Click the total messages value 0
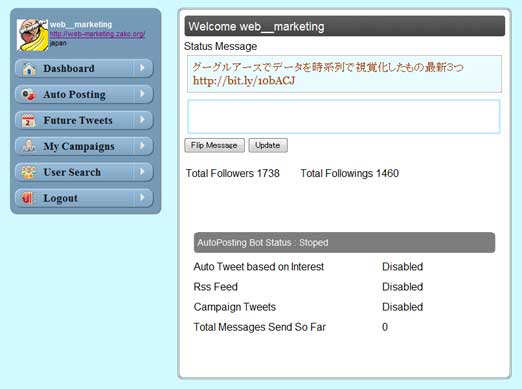 pos(385,327)
